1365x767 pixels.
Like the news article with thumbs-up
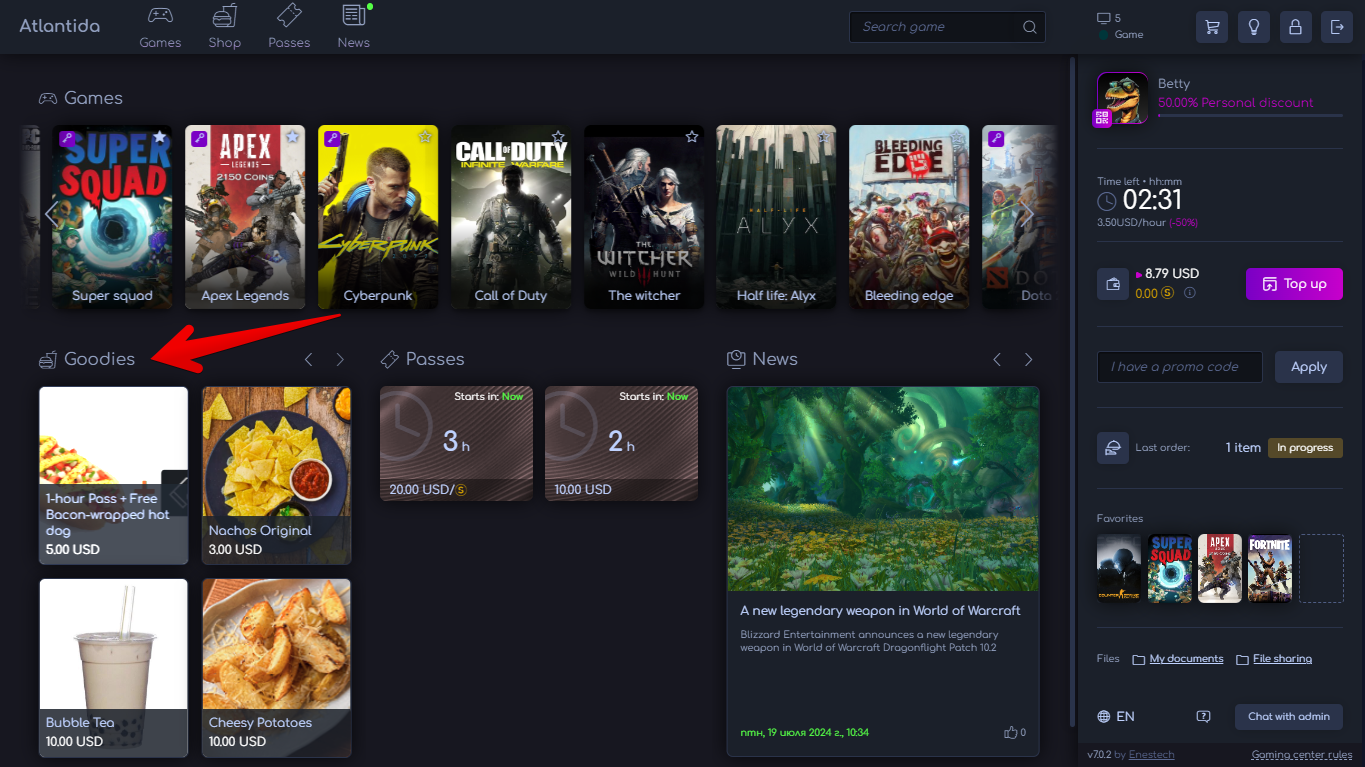[x=1011, y=732]
